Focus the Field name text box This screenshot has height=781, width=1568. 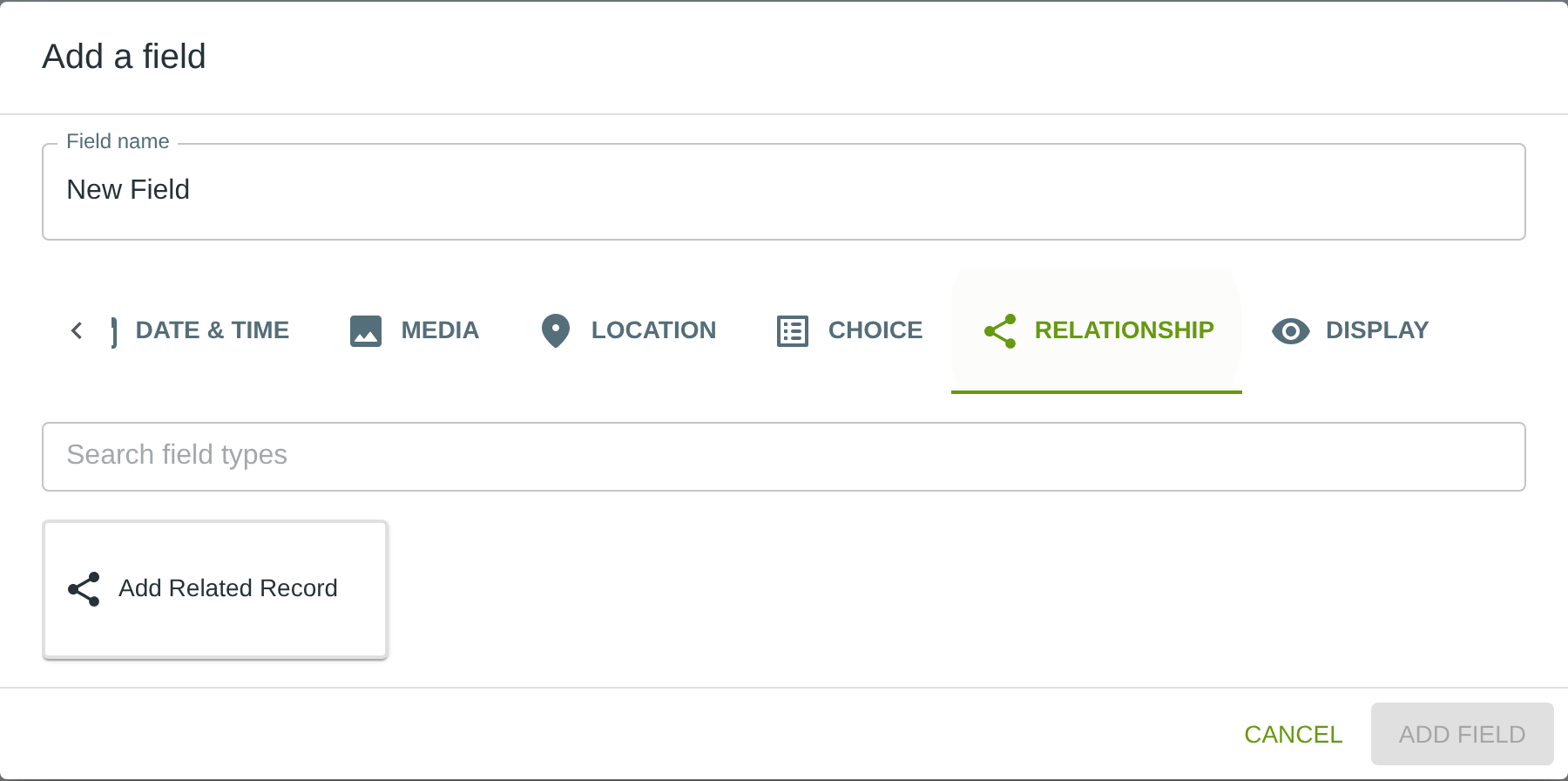(784, 192)
